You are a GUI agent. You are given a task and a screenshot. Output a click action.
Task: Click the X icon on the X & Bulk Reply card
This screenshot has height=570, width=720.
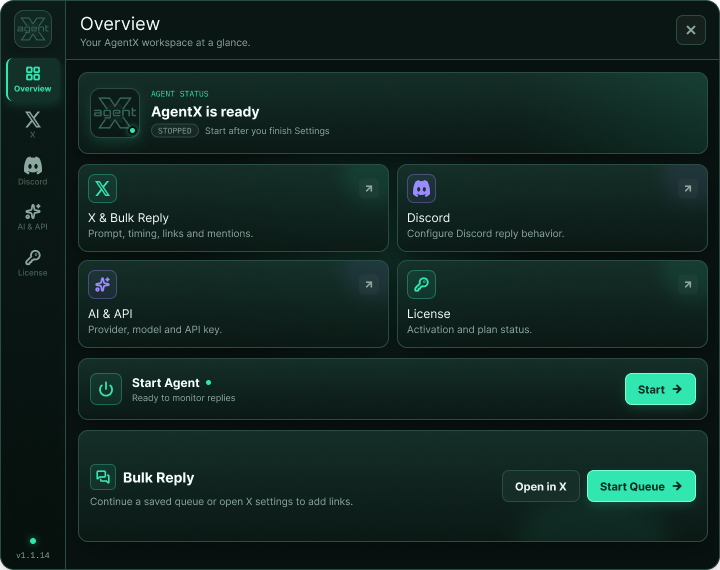point(102,188)
